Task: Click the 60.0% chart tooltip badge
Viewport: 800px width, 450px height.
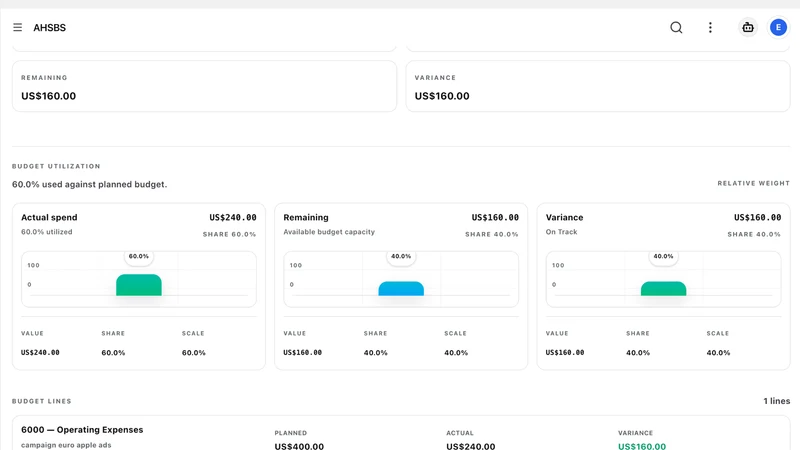Action: click(139, 256)
